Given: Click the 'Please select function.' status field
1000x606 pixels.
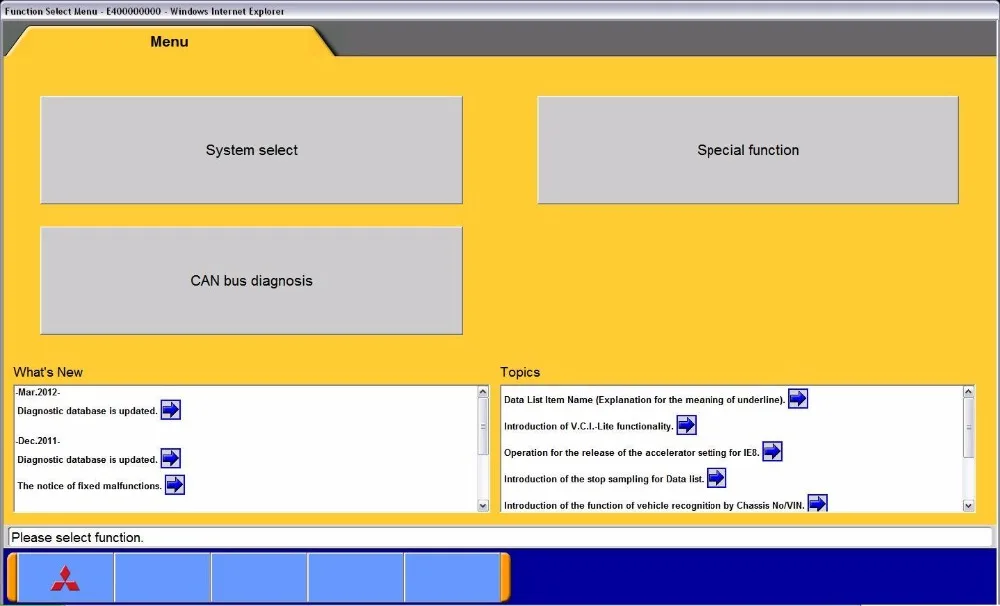Looking at the screenshot, I should [500, 537].
